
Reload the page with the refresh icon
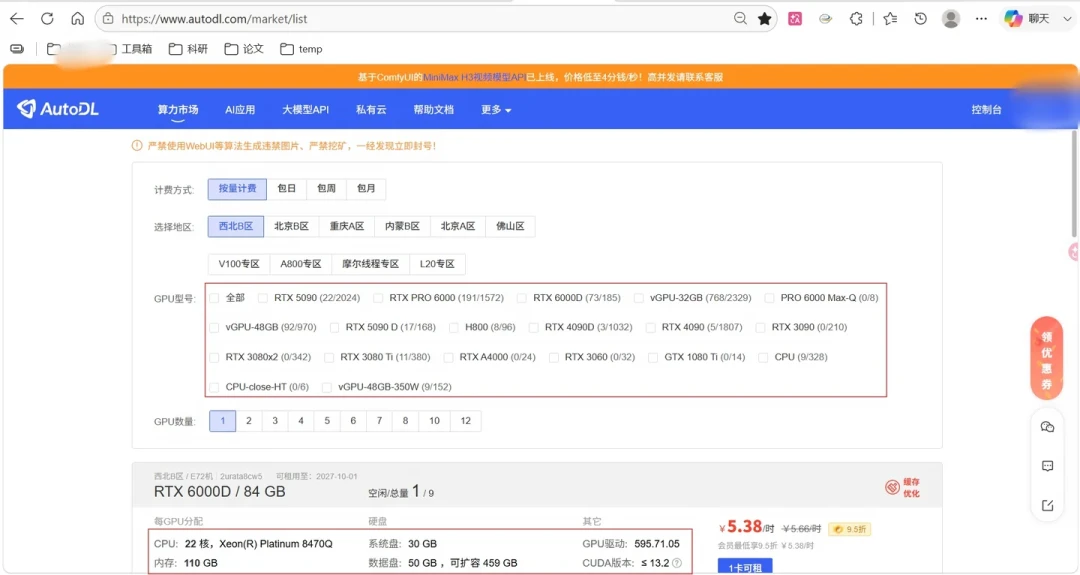pos(47,19)
